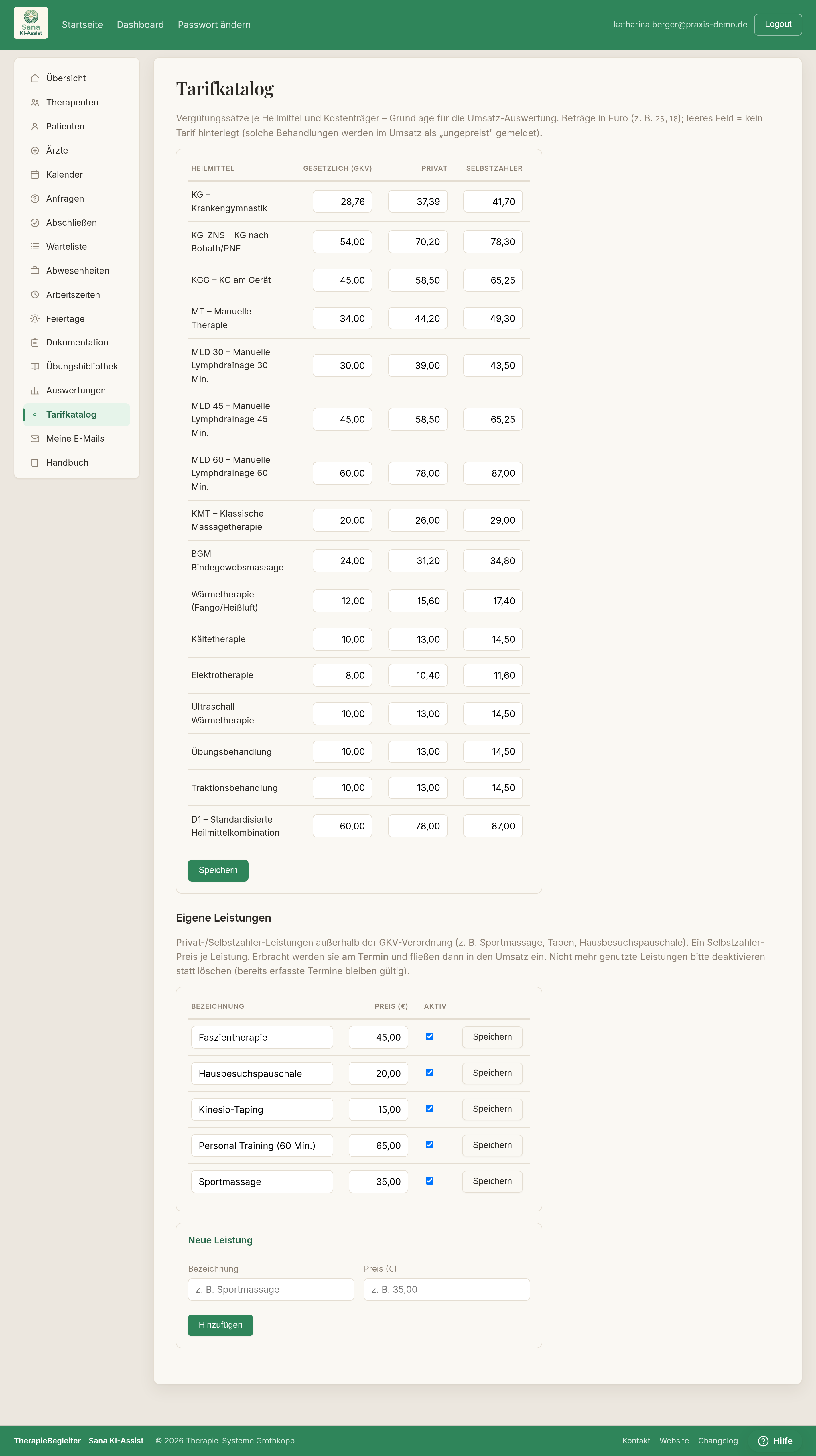
Task: Go to Dashboard in top navigation
Action: coord(140,25)
